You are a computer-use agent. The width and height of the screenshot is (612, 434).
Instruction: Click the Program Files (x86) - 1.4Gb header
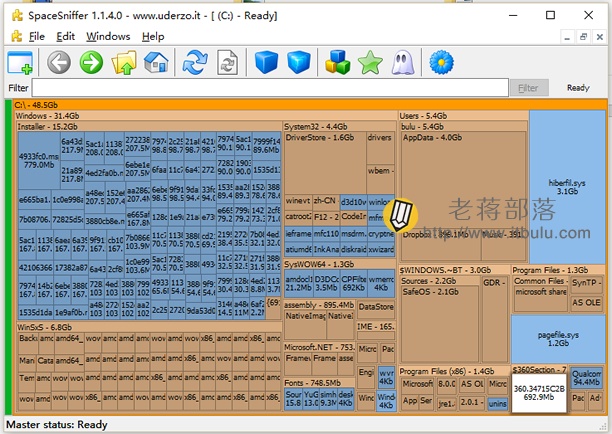(x=454, y=371)
